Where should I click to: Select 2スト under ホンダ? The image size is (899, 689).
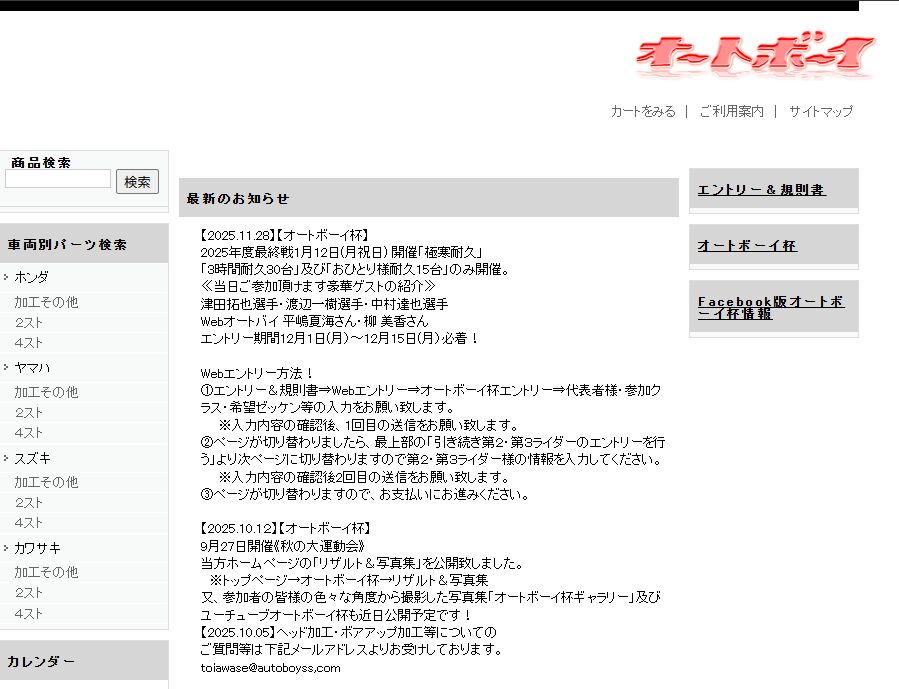pos(29,323)
